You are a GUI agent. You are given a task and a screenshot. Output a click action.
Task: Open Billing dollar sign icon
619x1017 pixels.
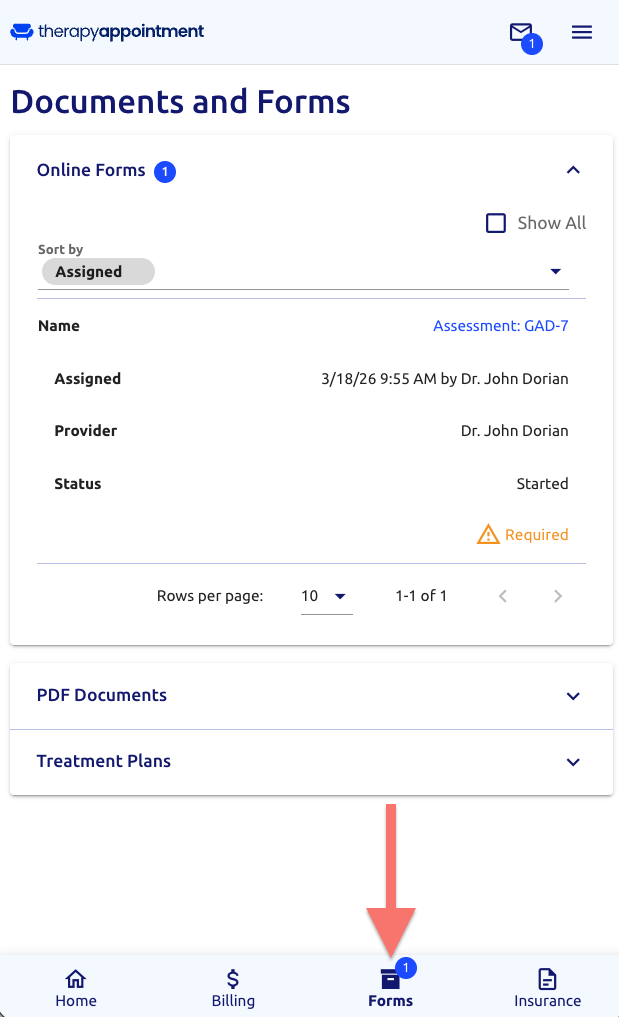[233, 978]
